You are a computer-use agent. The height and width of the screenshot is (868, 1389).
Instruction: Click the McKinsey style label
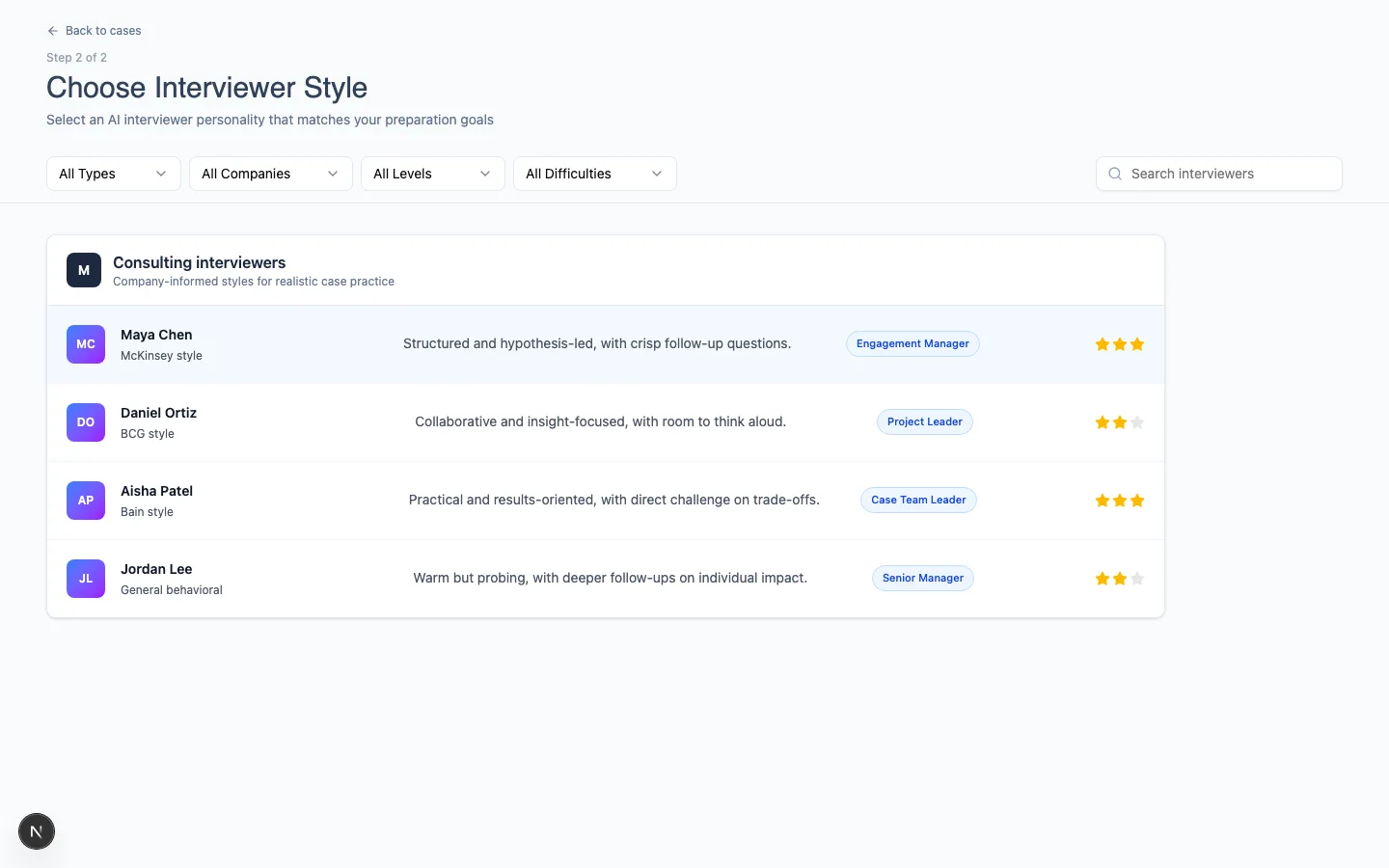tap(161, 356)
